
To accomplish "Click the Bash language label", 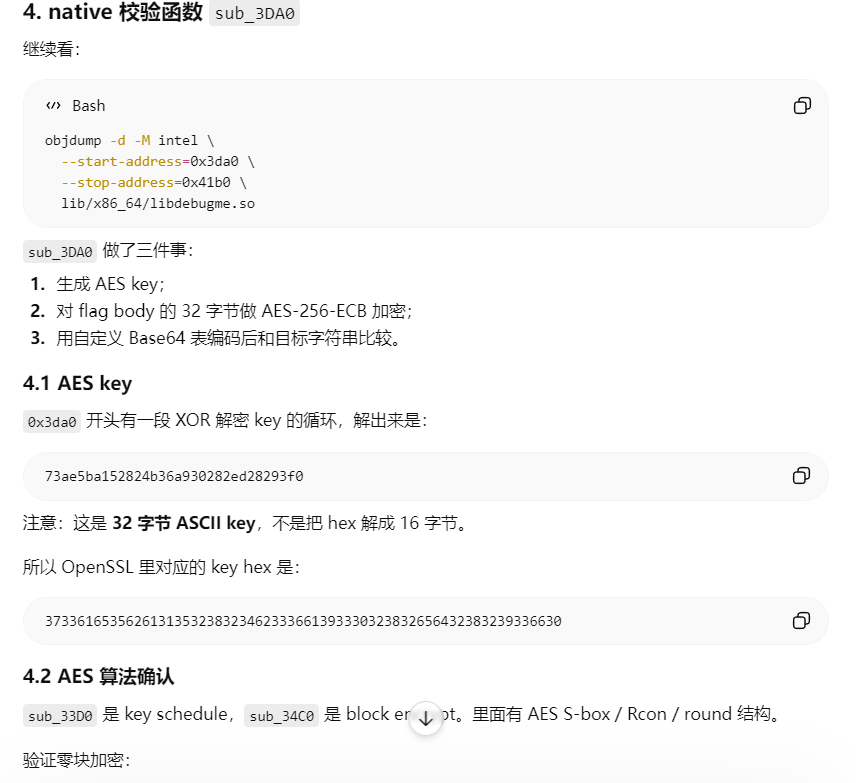I will tap(88, 105).
